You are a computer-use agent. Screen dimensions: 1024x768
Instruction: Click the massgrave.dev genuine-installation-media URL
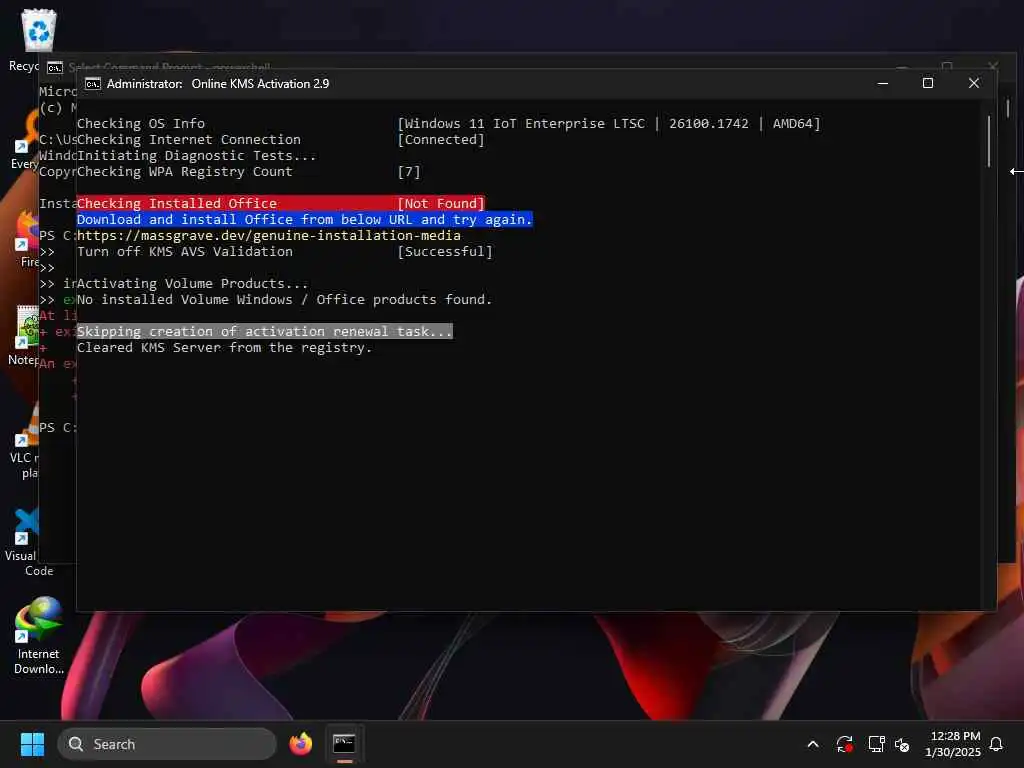coord(269,236)
